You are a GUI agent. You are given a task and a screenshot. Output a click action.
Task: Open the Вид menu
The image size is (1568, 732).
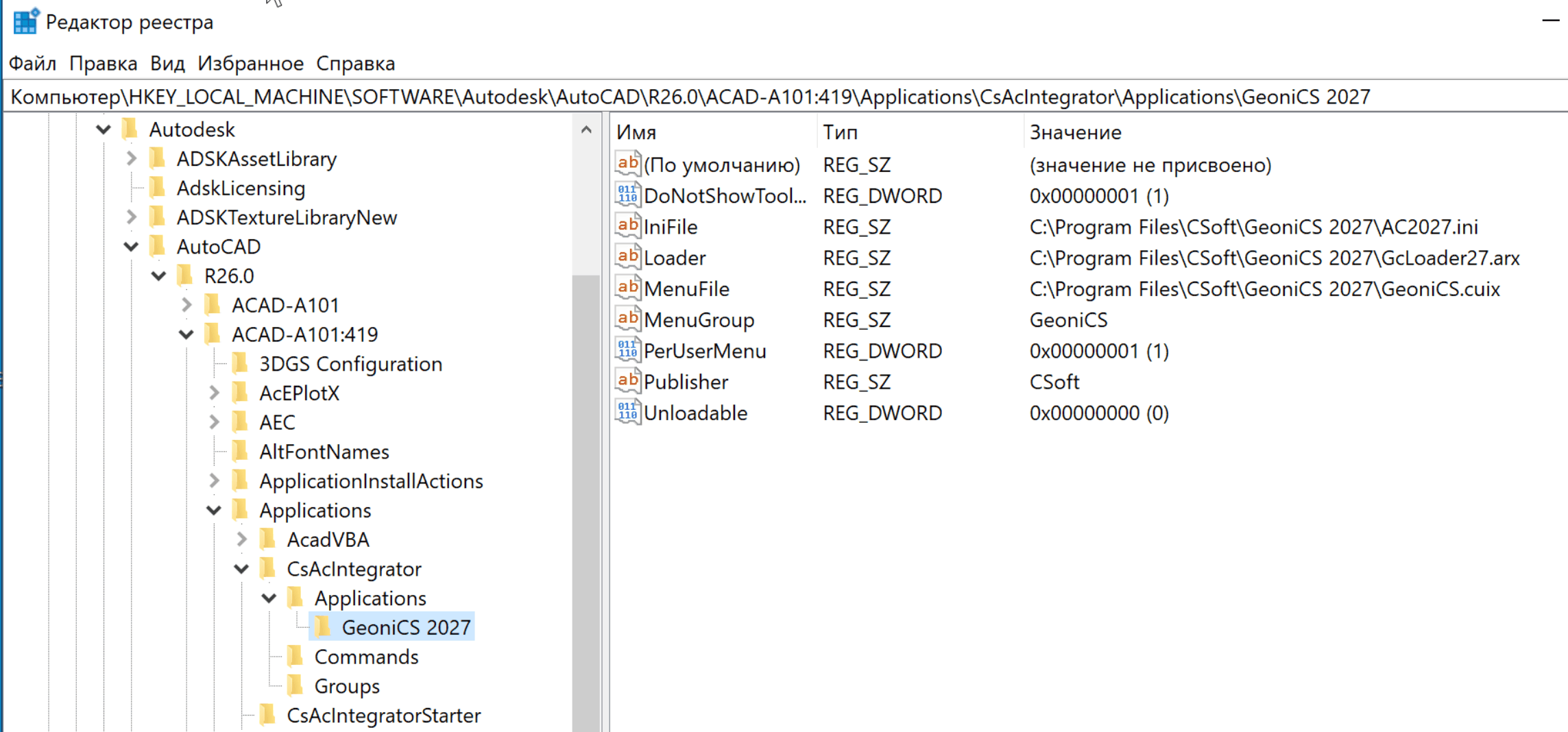[x=167, y=63]
